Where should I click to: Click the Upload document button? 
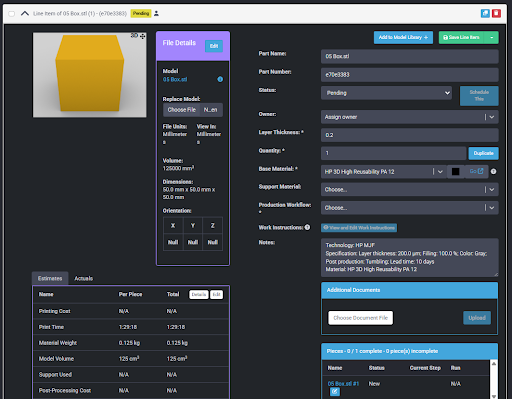coord(477,318)
